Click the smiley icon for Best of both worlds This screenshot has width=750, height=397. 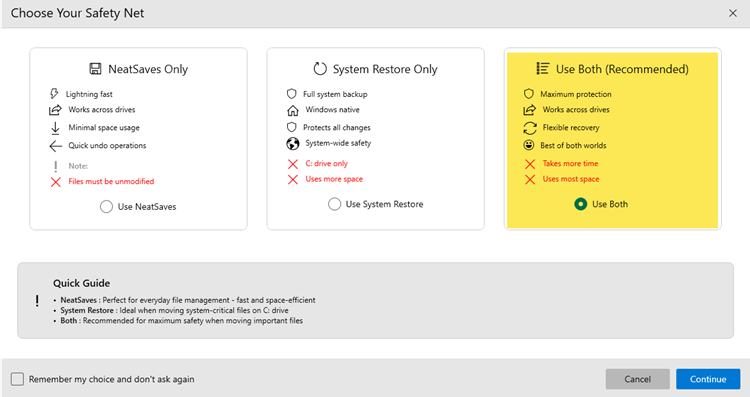point(529,145)
